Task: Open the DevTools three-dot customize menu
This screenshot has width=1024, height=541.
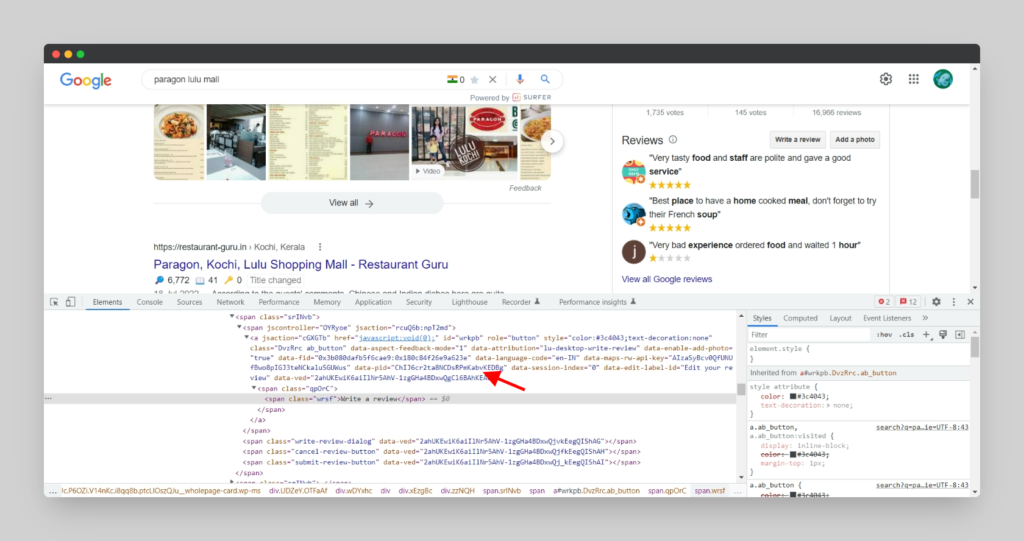Action: (x=953, y=302)
